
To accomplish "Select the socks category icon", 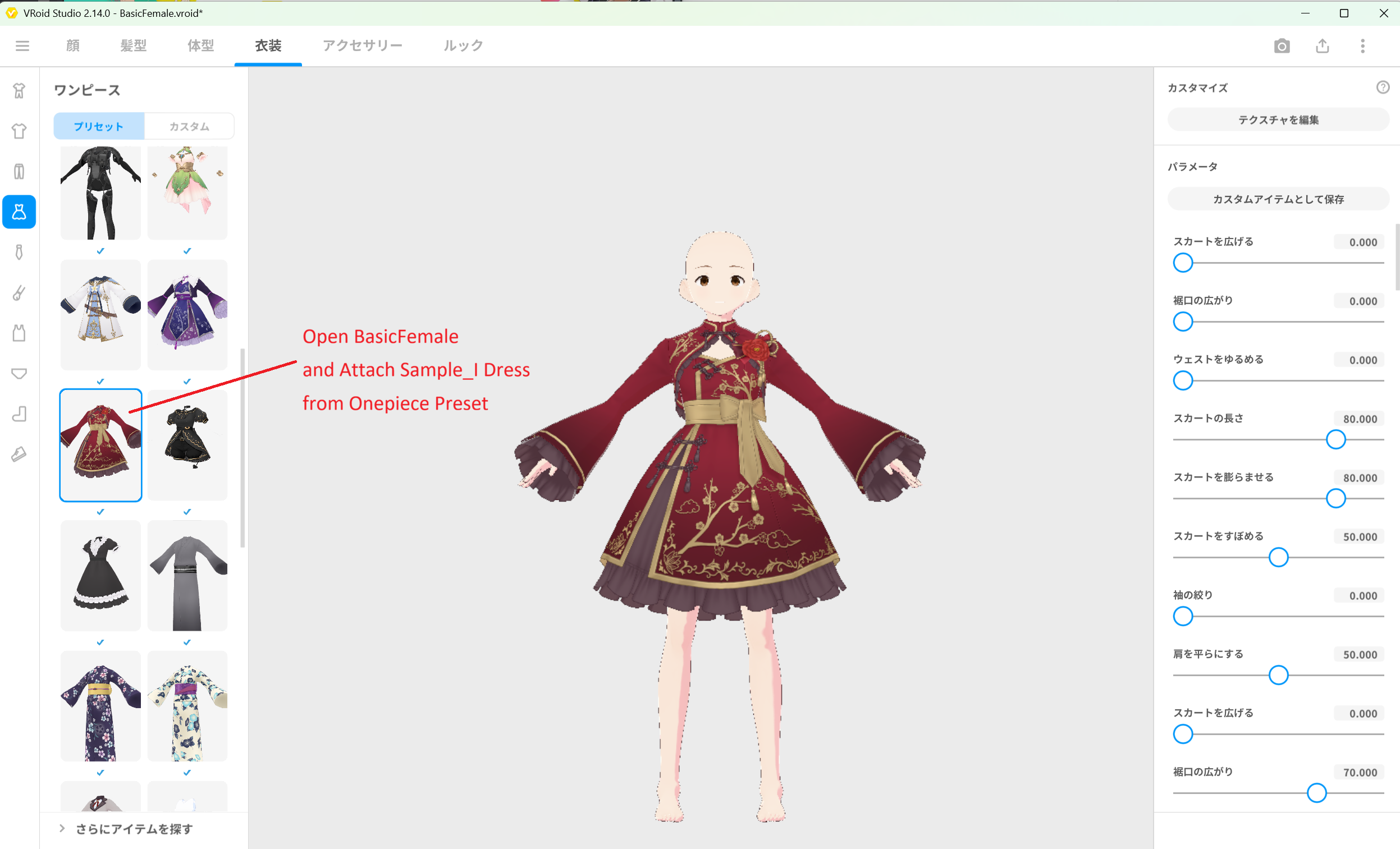I will click(x=19, y=414).
